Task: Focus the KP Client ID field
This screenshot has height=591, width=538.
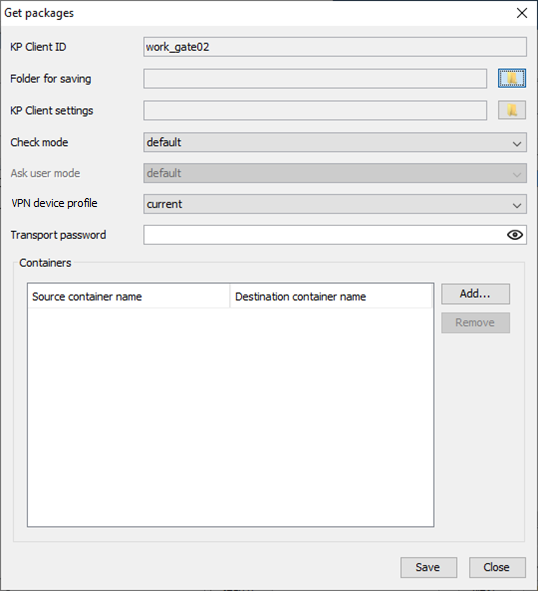Action: click(335, 47)
